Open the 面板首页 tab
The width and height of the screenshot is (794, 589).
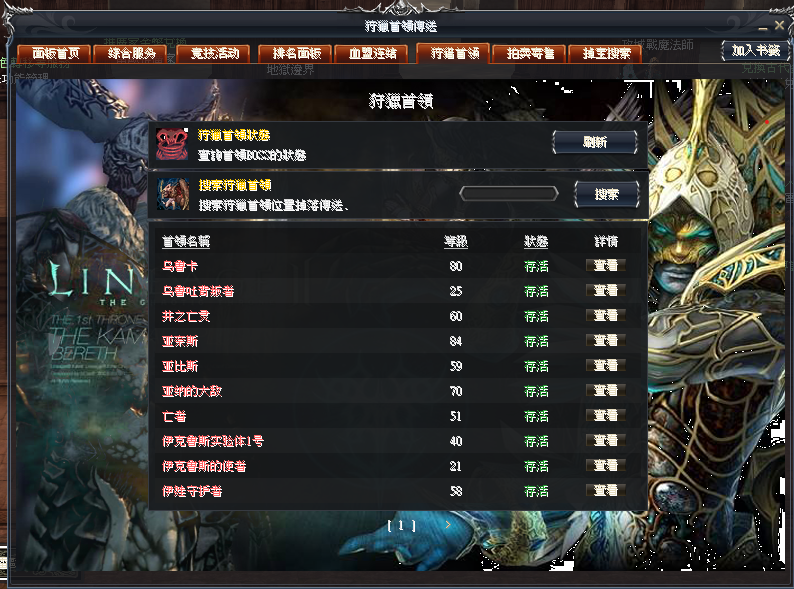pos(55,54)
